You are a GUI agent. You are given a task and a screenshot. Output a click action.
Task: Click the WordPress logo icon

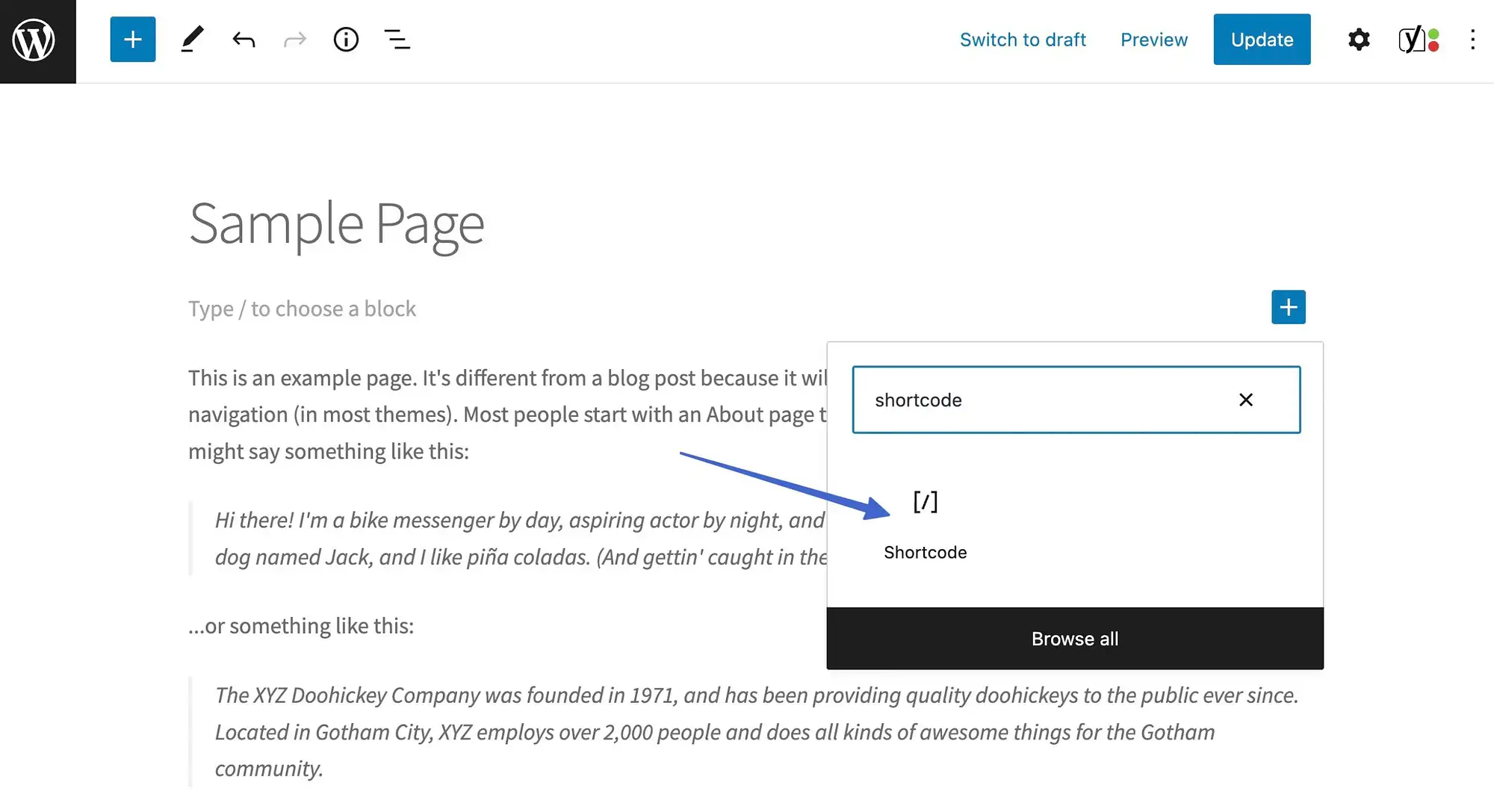tap(37, 40)
